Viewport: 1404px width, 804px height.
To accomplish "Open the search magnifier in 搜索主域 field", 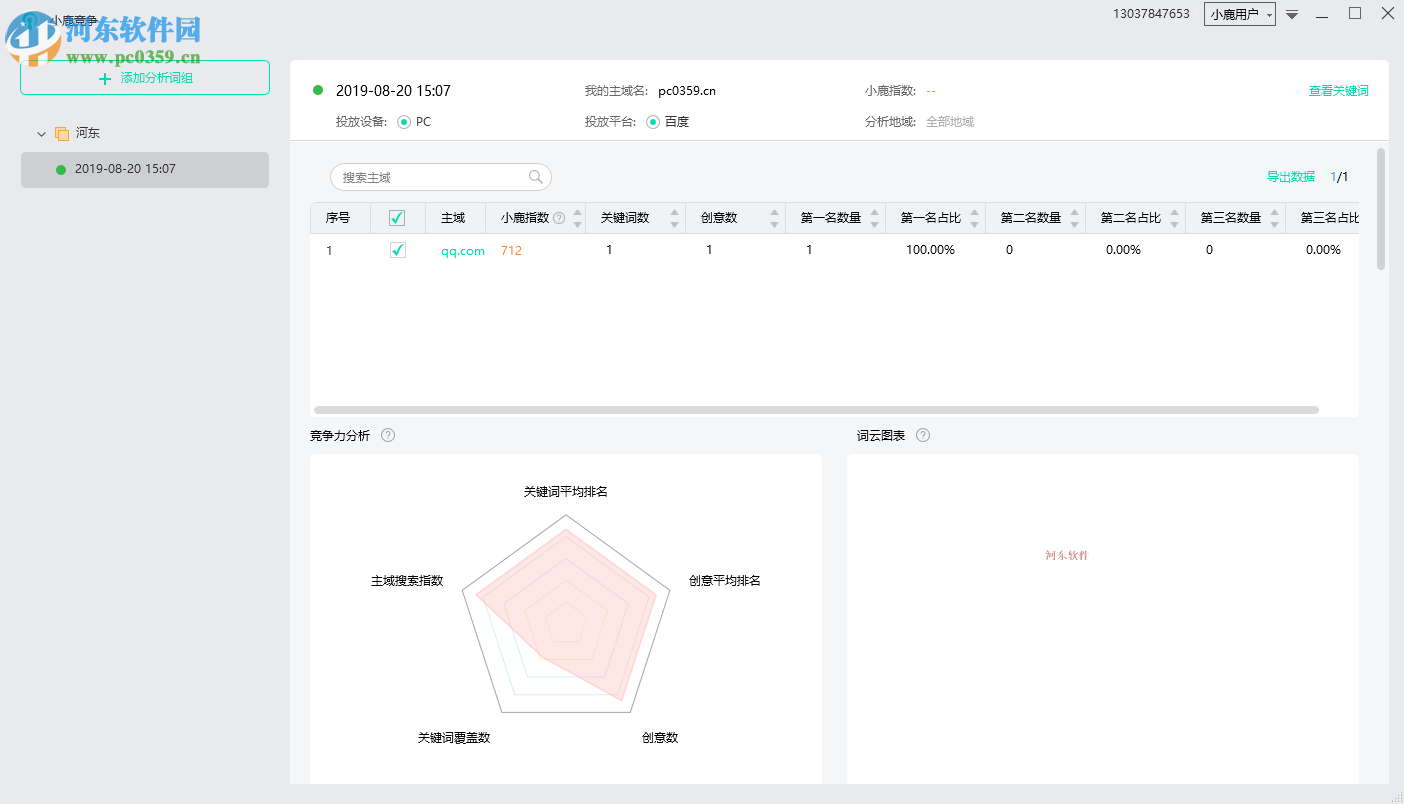I will pos(536,176).
